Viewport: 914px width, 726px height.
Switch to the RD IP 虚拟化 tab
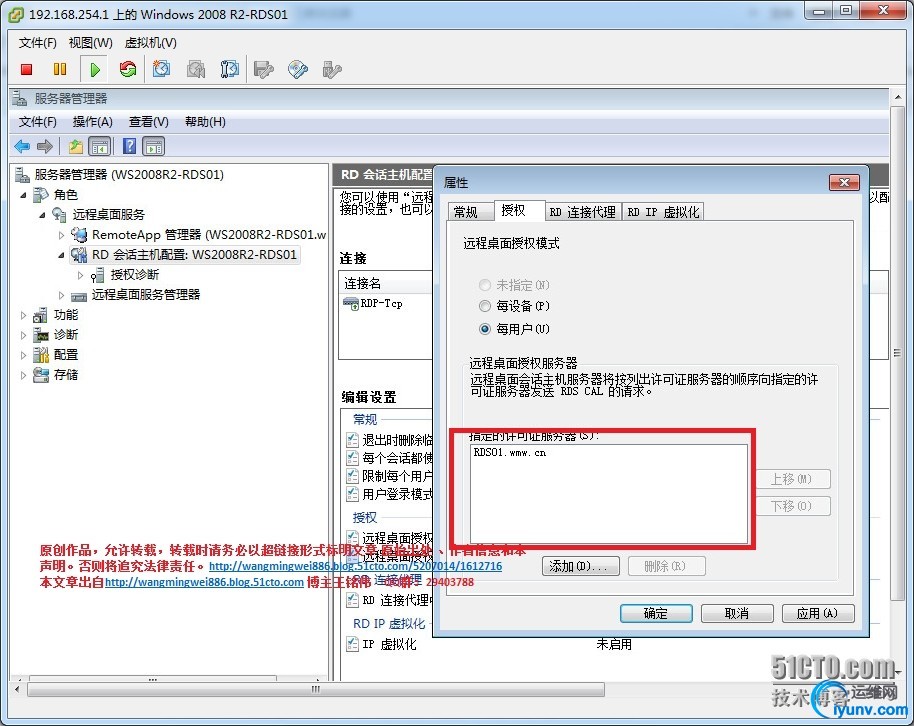[663, 212]
